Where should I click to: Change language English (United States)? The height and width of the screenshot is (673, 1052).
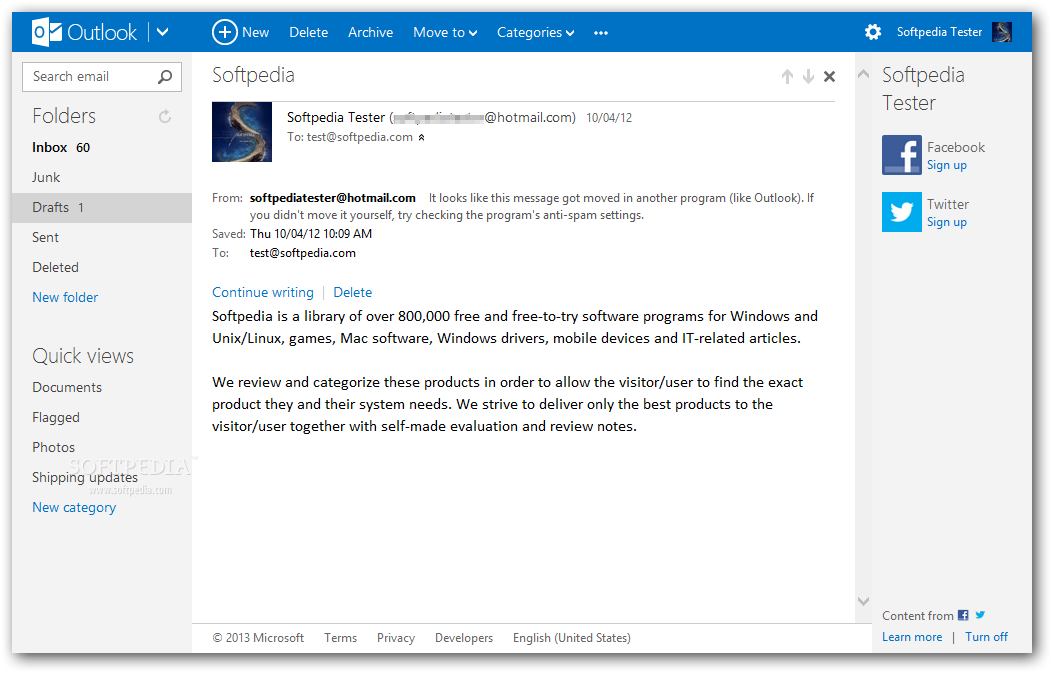pos(572,638)
